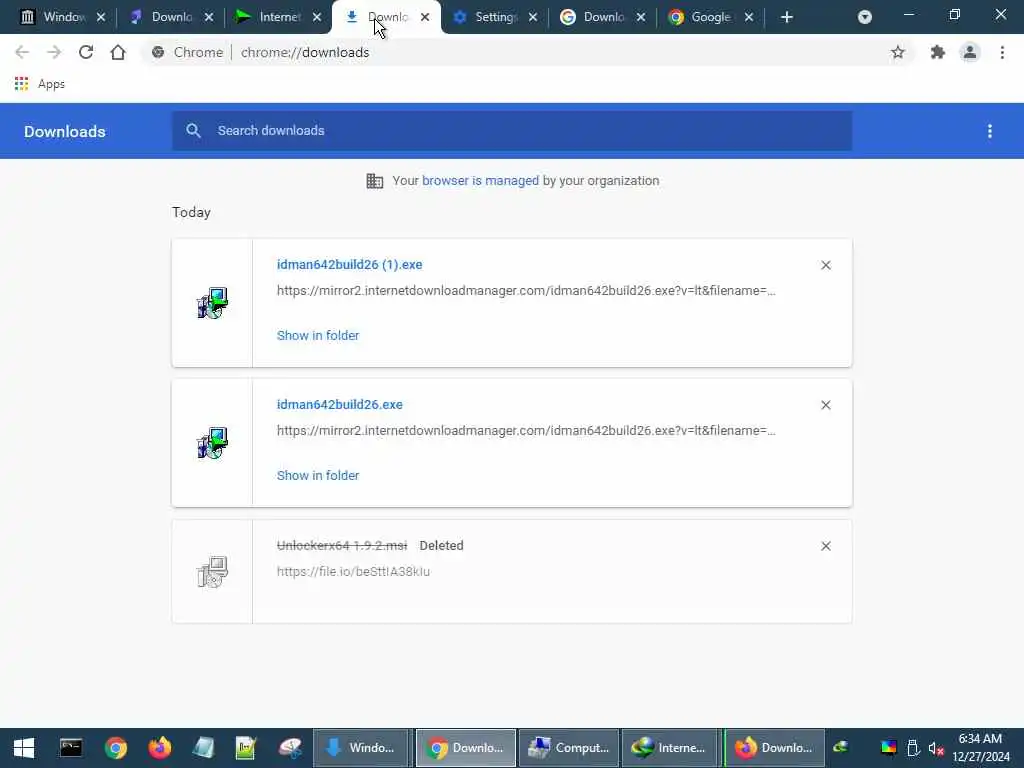The width and height of the screenshot is (1024, 768).
Task: Switch to the Firefox Downlo... taskbar window
Action: [775, 748]
